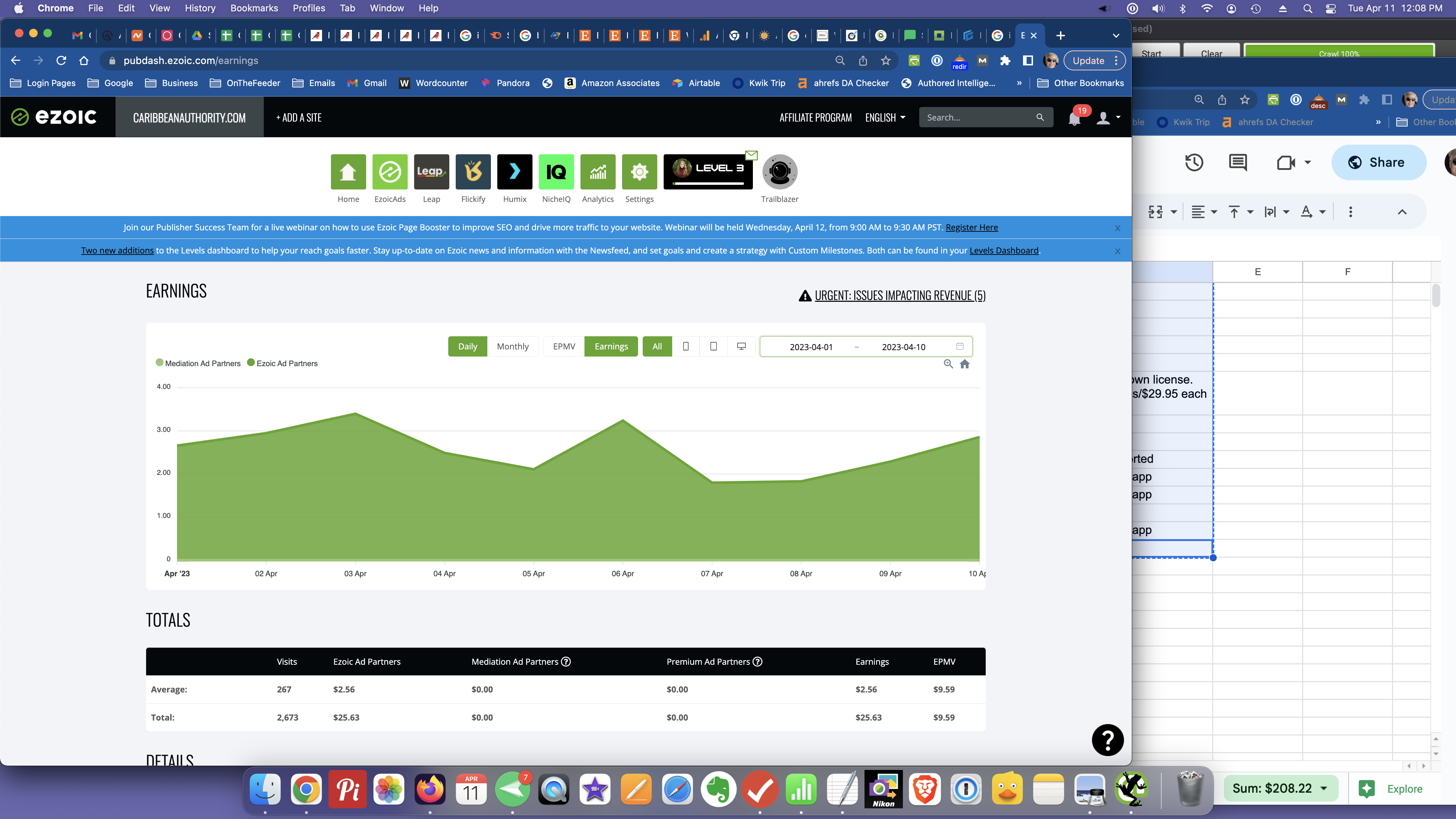Click the Register Here webinar link
This screenshot has width=1456, height=819.
click(971, 227)
